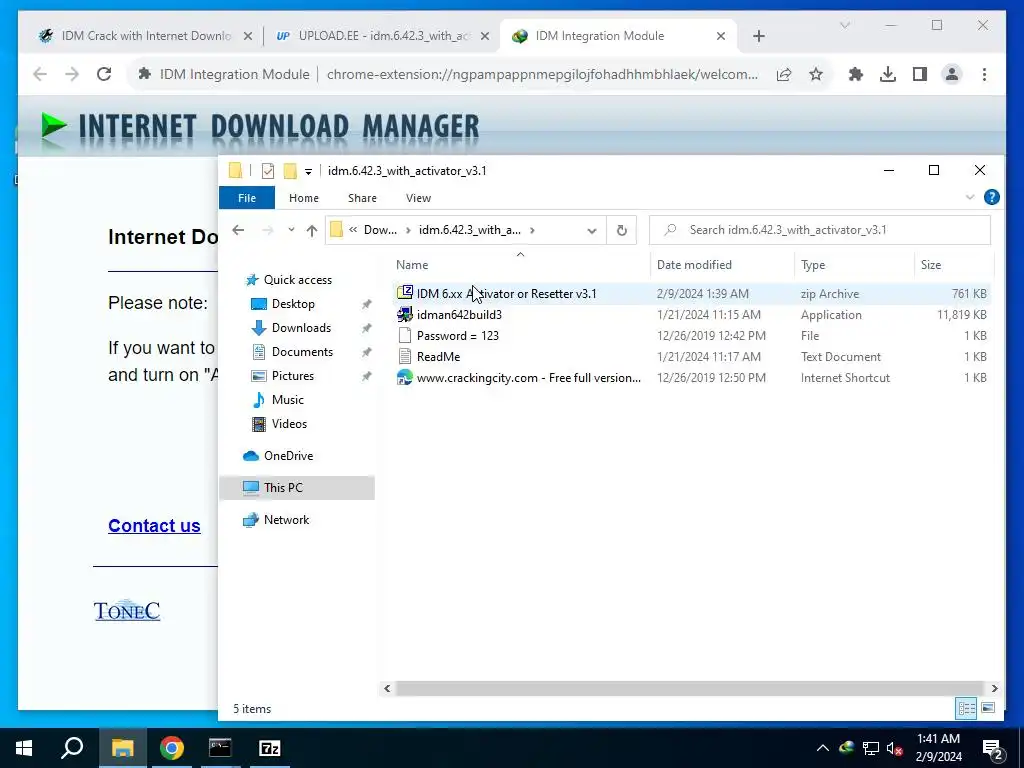Image resolution: width=1024 pixels, height=768 pixels.
Task: Open Chrome three-dot menu
Action: click(984, 74)
